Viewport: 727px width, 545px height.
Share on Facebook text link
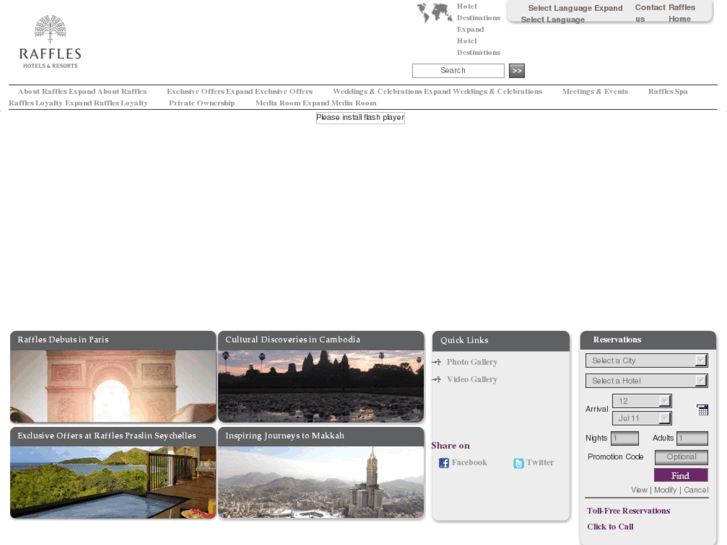point(469,462)
